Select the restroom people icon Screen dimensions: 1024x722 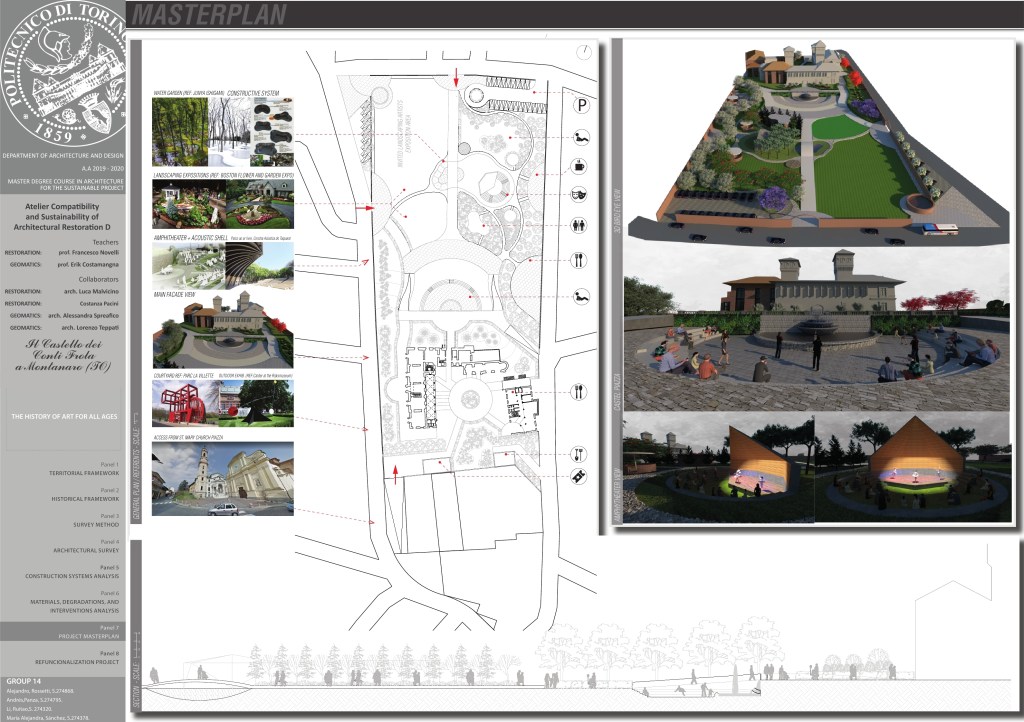click(580, 227)
